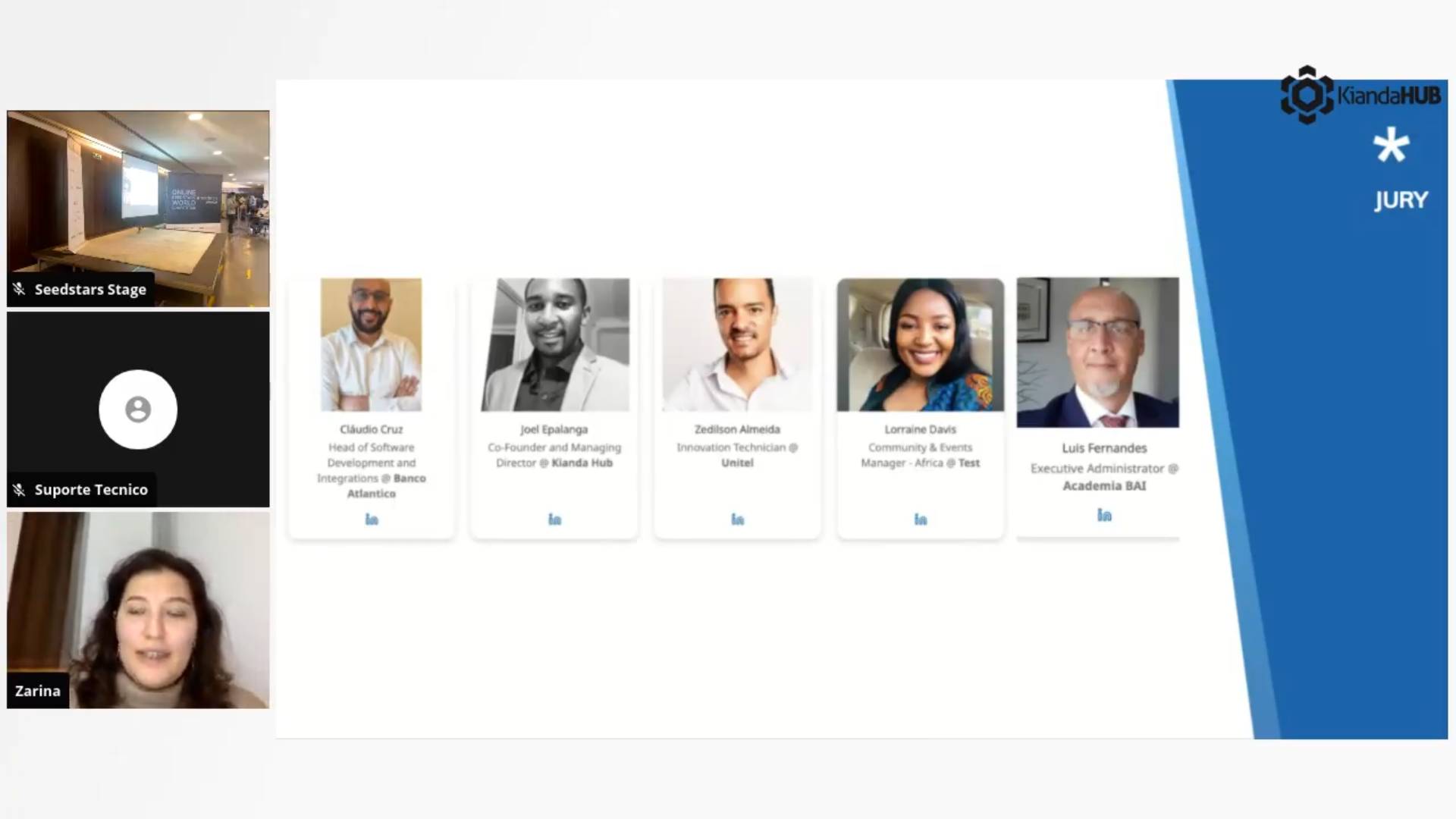This screenshot has width=1456, height=819.
Task: Click Zedilson Almeida's jury photo
Action: coord(737,345)
